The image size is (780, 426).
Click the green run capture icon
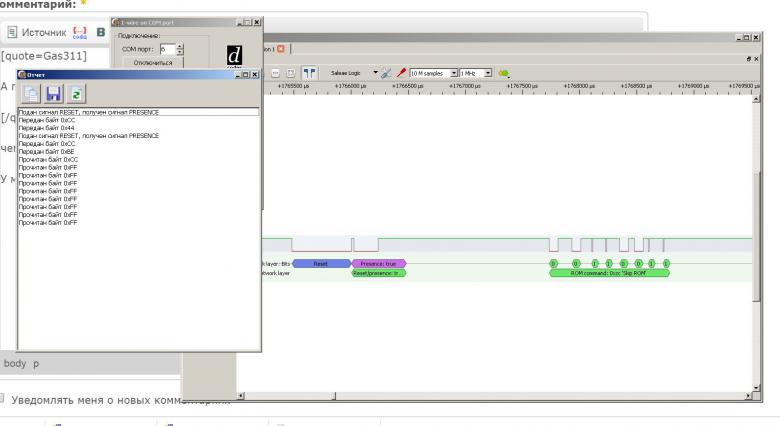503,73
